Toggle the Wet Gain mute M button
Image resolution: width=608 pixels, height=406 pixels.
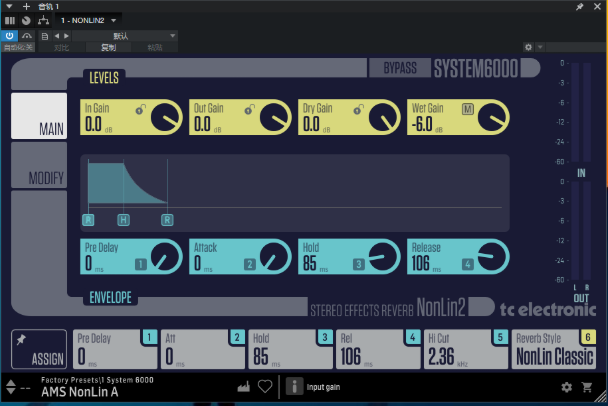pos(467,108)
